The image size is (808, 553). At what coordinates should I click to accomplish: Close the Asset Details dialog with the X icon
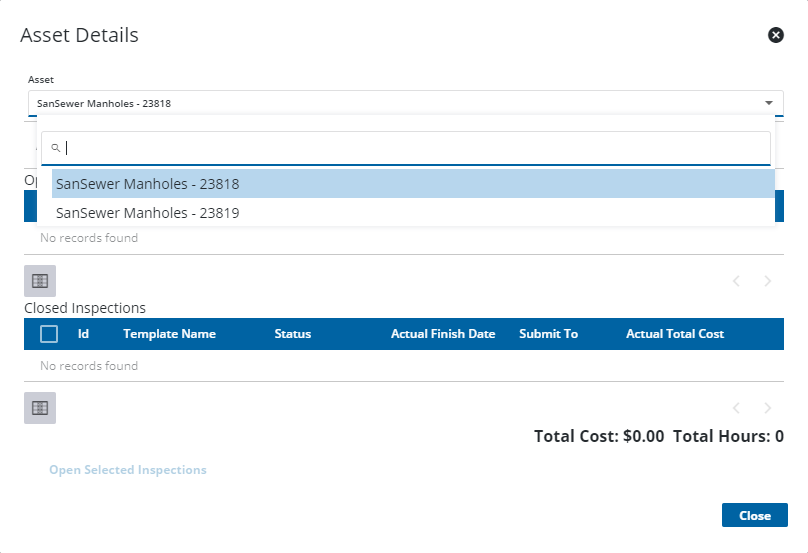(775, 35)
